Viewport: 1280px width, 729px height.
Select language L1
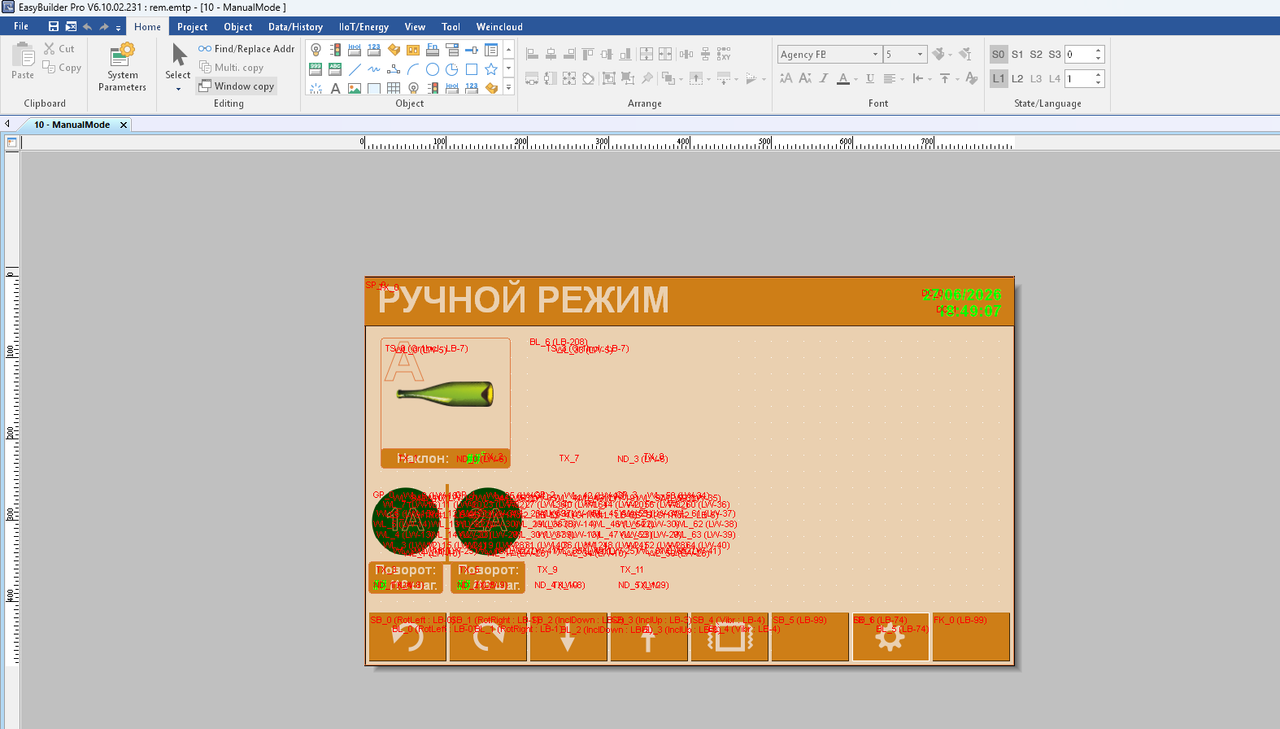pos(998,78)
